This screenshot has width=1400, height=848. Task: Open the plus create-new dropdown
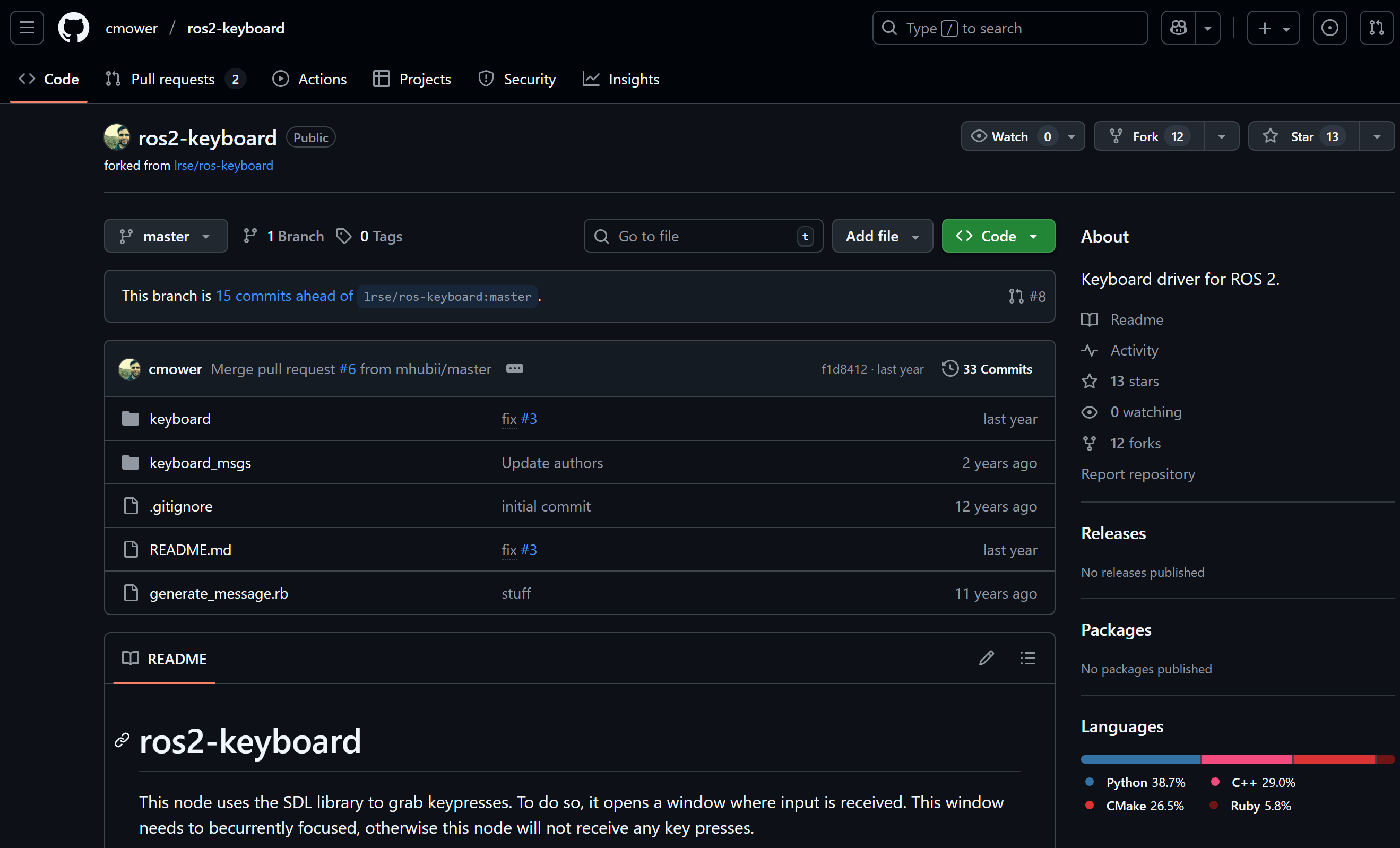[x=1273, y=28]
